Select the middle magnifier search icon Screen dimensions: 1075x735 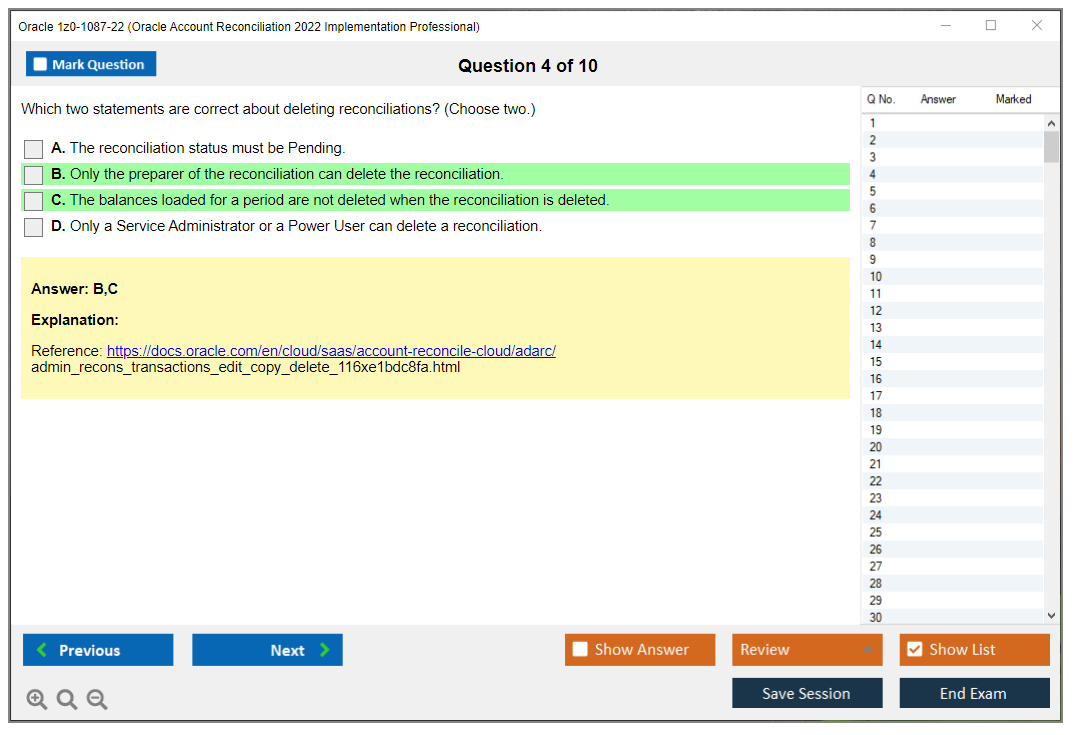(67, 699)
